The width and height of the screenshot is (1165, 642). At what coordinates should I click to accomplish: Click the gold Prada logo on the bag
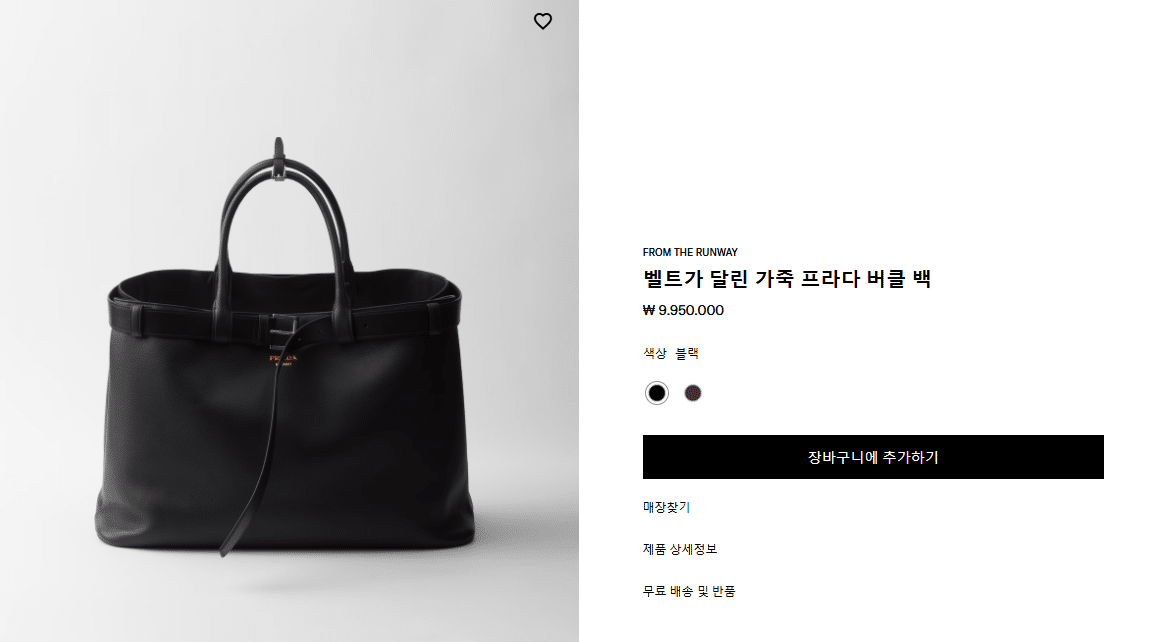[x=282, y=359]
